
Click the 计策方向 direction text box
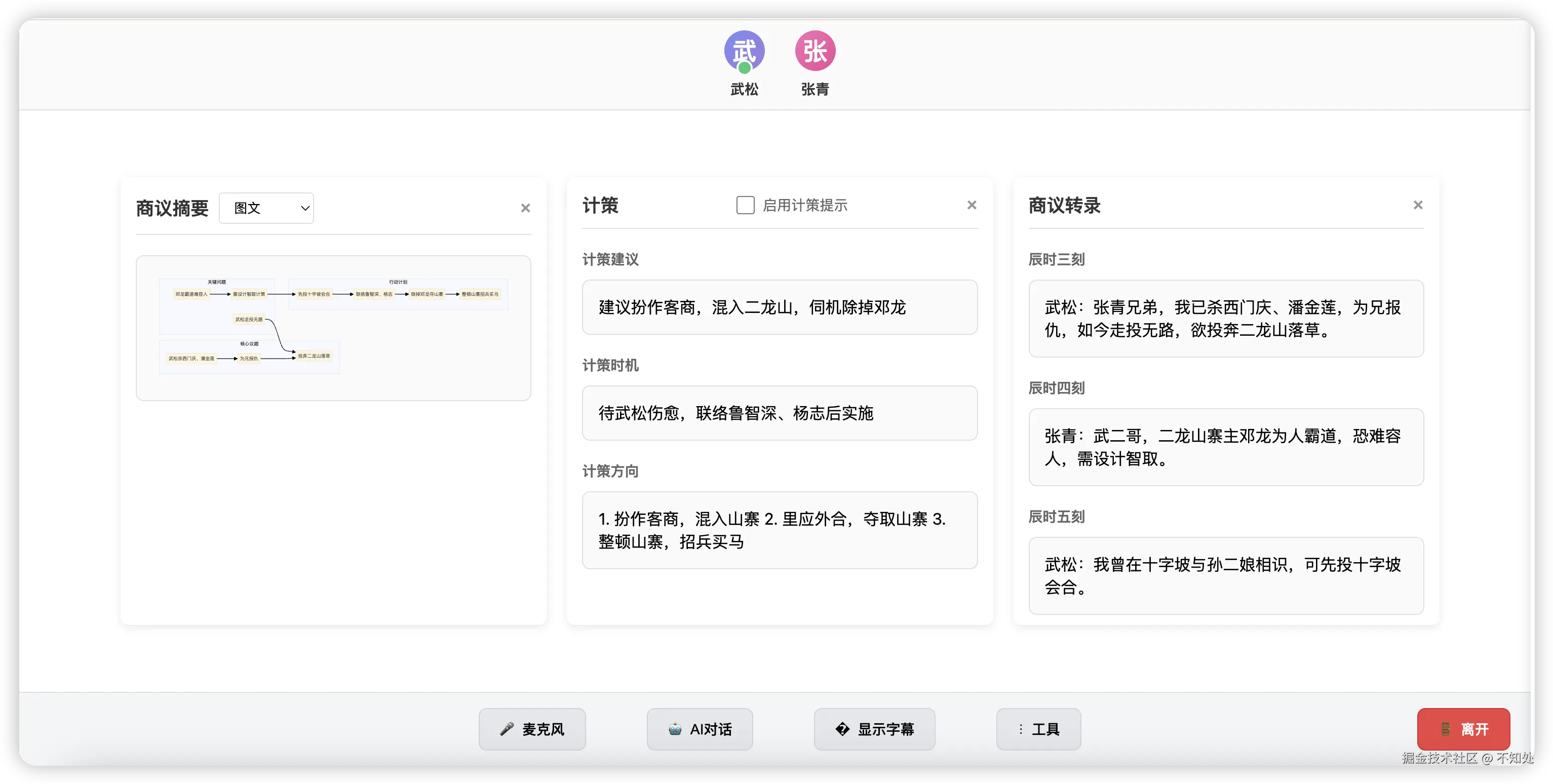(x=779, y=530)
